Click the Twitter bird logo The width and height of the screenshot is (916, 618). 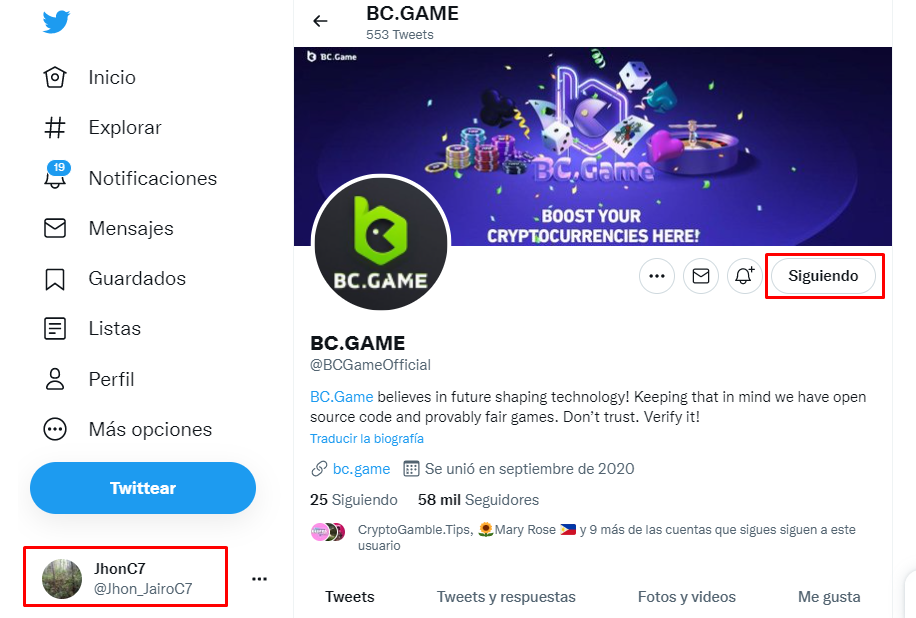point(56,20)
